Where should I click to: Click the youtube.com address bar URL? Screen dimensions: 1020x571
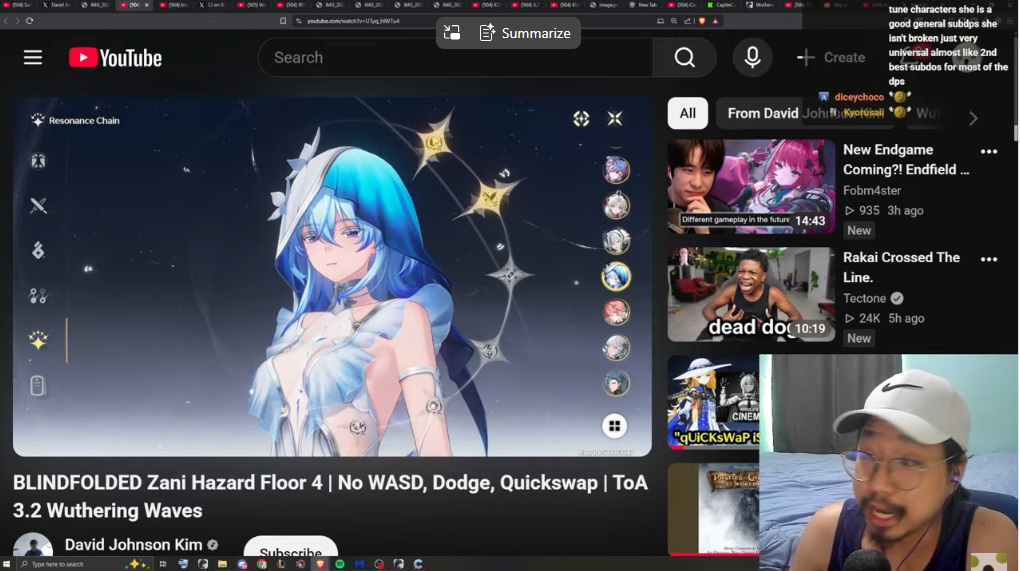click(x=353, y=21)
